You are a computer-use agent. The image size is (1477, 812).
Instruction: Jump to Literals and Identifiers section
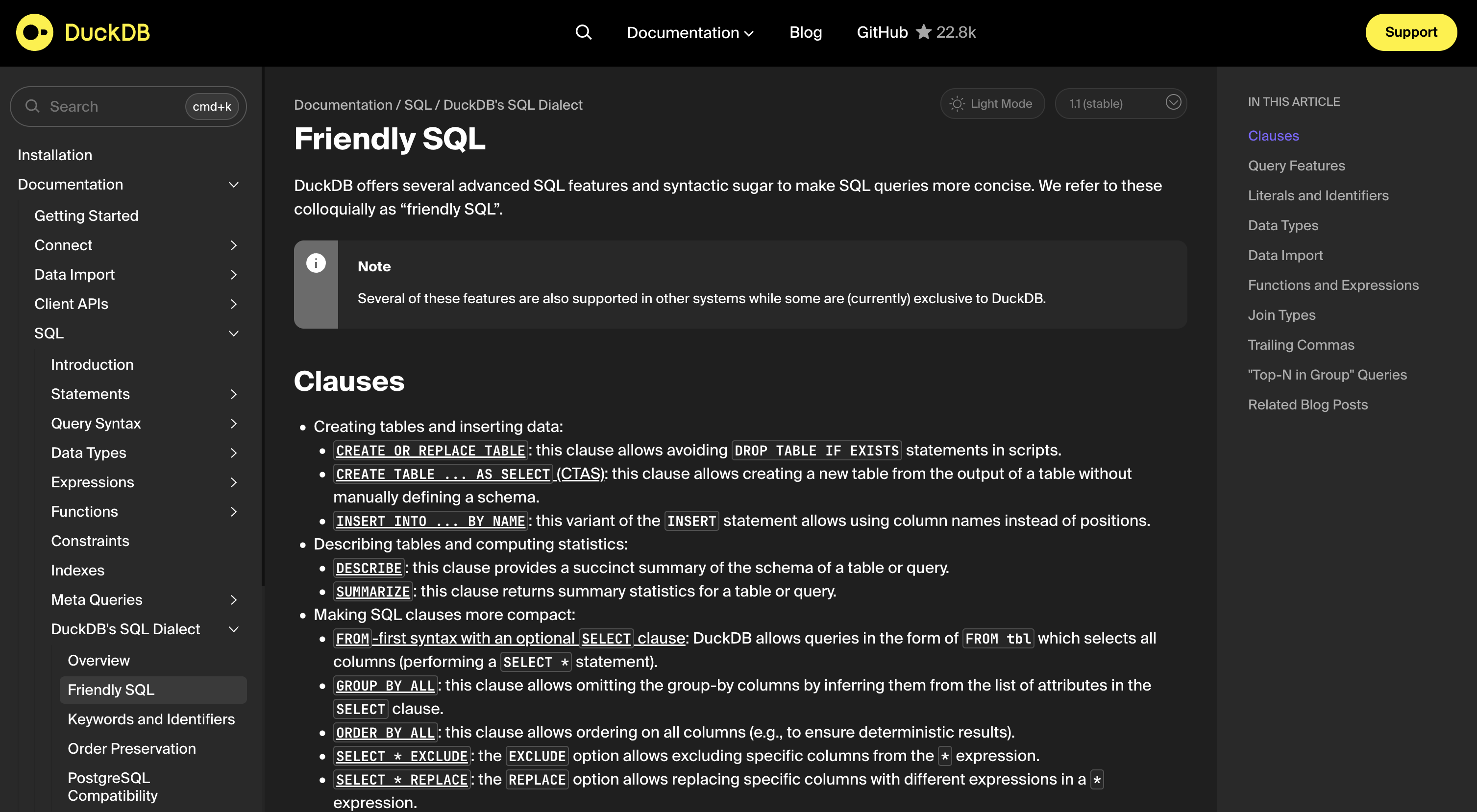(1318, 195)
